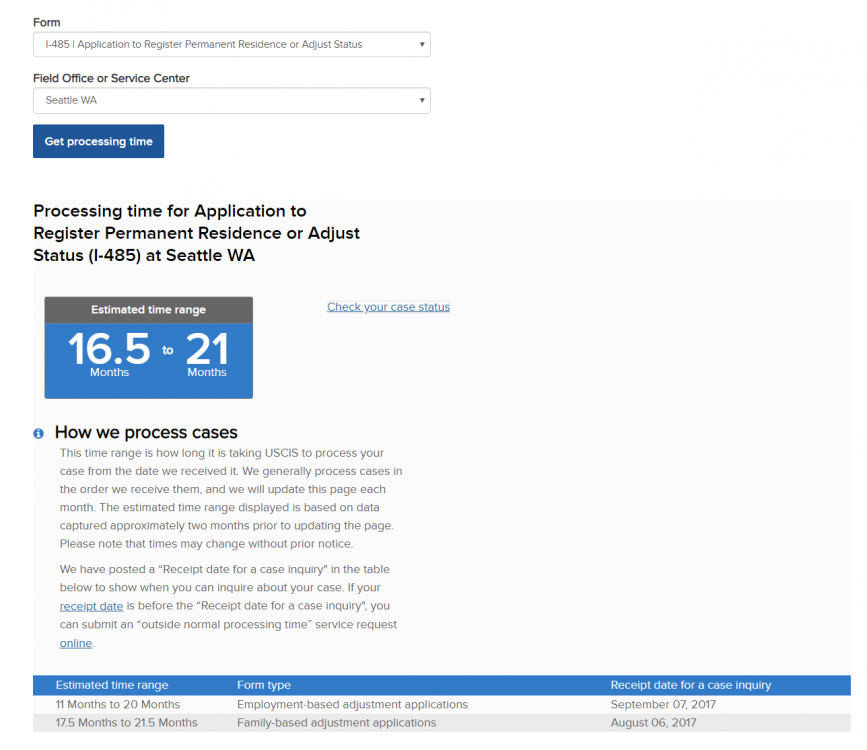Select the Form type column header
867x750 pixels.
(x=264, y=685)
